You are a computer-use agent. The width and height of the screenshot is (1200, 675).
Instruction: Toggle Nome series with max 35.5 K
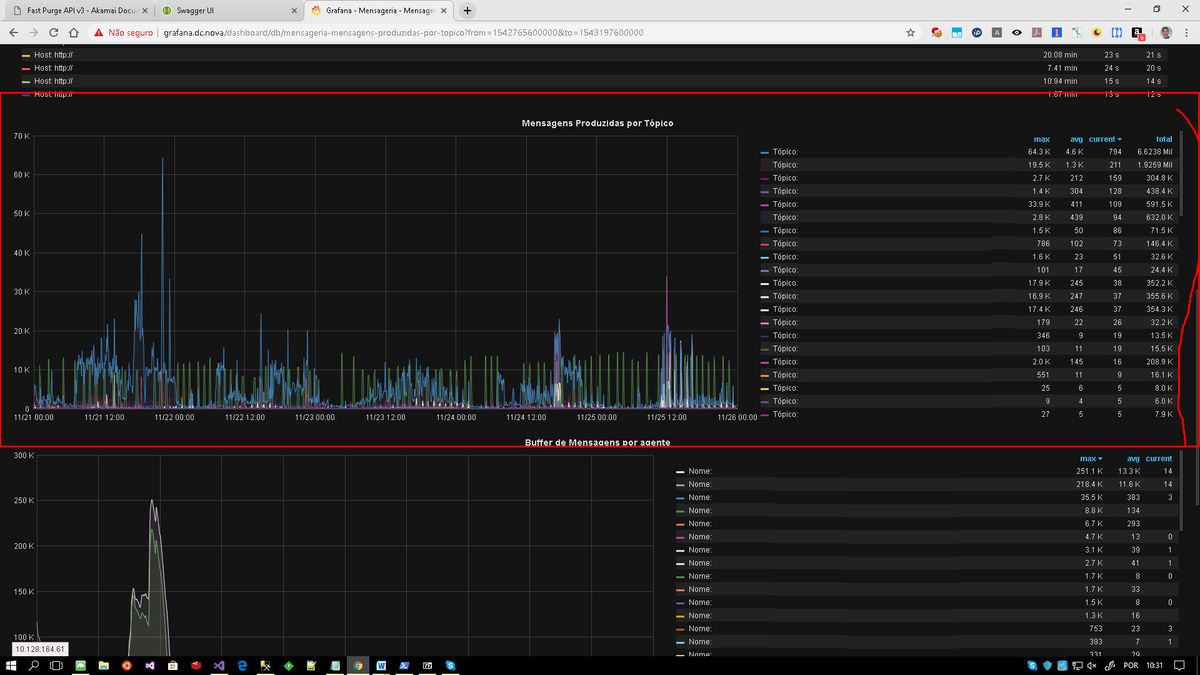pyautogui.click(x=700, y=497)
